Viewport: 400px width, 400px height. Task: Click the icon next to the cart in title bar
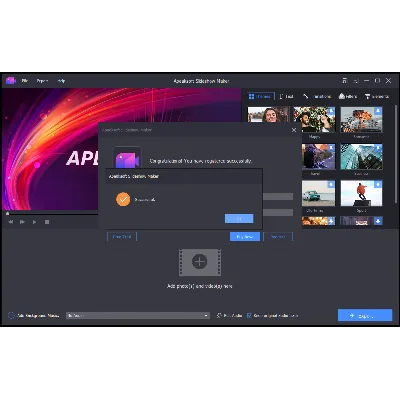[x=356, y=81]
